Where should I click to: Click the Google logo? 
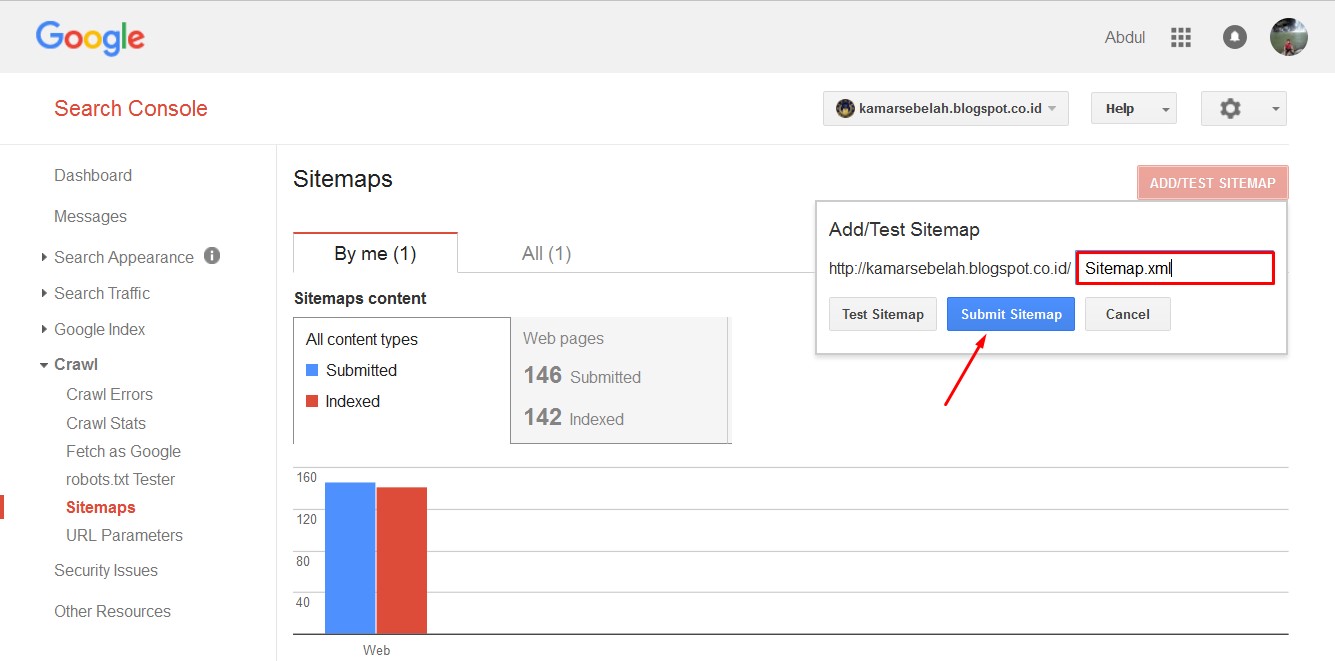click(90, 38)
